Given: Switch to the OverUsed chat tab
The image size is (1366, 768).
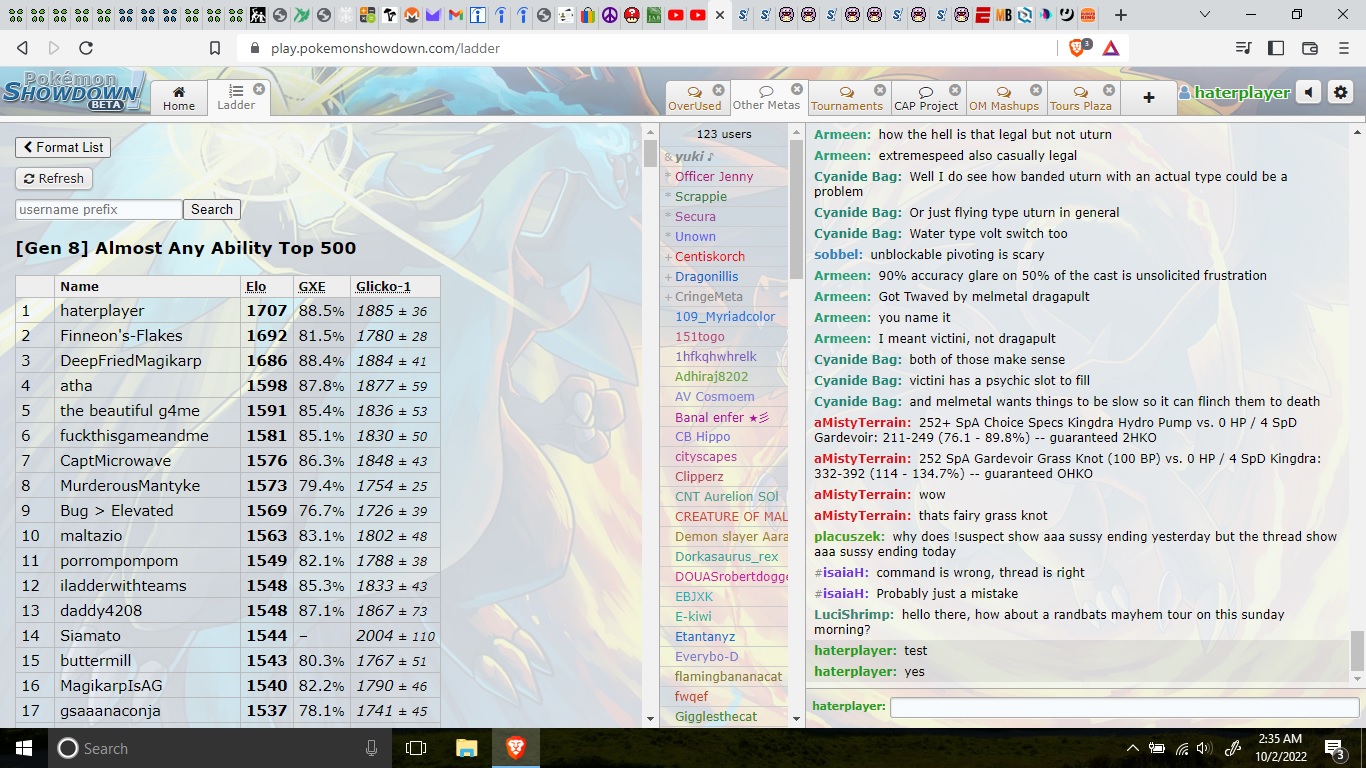Looking at the screenshot, I should point(694,98).
